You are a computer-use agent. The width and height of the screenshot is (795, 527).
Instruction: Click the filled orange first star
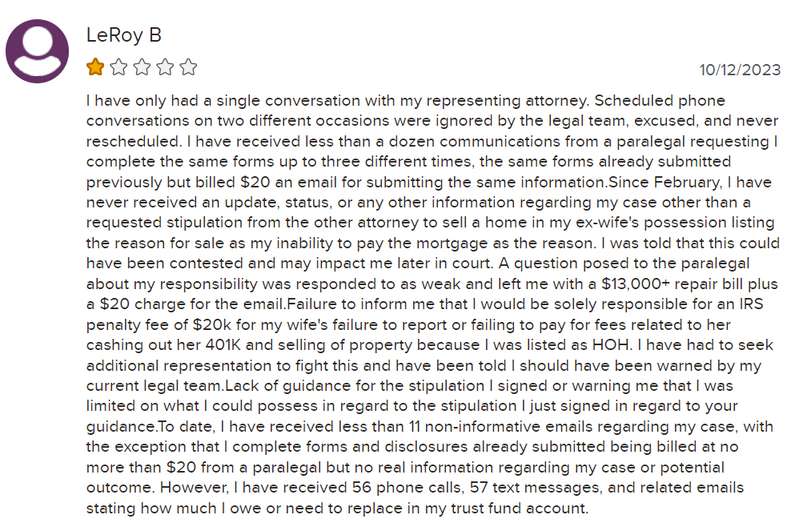[95, 67]
